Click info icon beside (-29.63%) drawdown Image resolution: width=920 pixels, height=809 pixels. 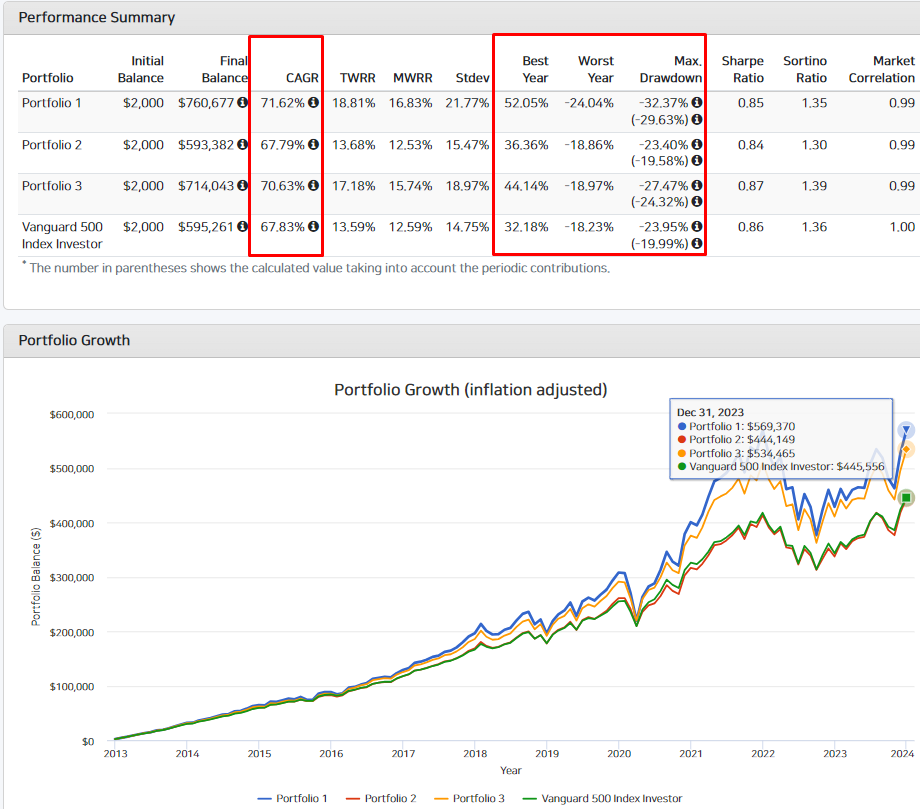click(696, 120)
